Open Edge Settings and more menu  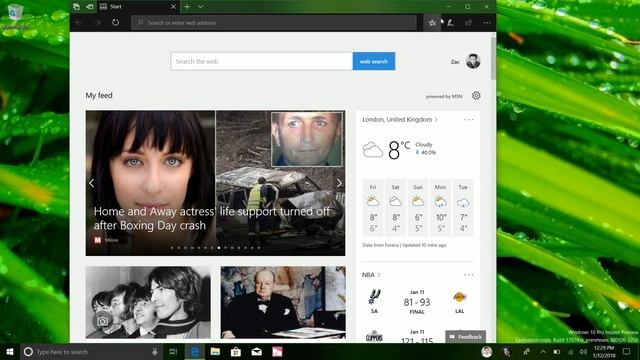487,23
